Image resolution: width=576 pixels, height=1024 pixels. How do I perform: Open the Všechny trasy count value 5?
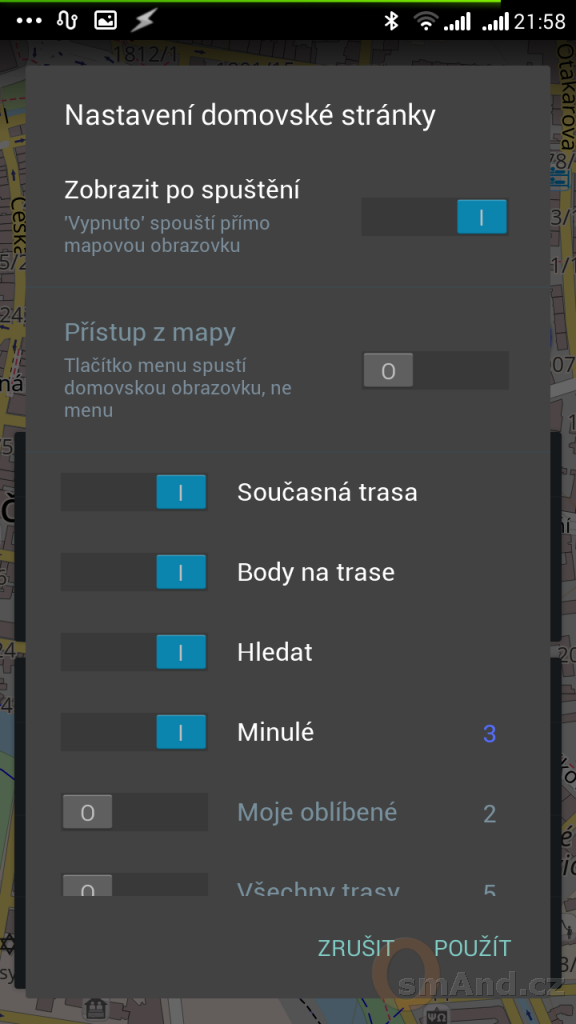point(489,889)
